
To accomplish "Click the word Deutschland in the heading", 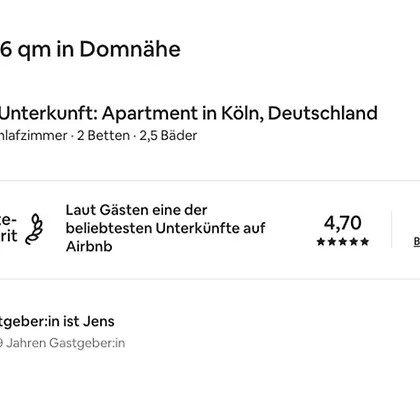I will point(323,113).
